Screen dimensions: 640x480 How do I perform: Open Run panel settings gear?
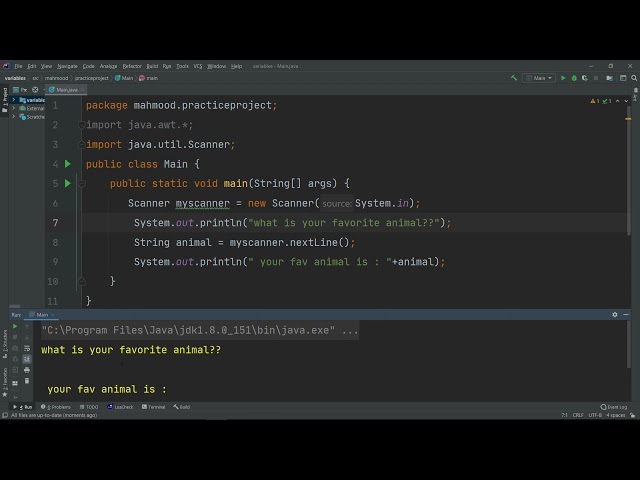coord(615,315)
